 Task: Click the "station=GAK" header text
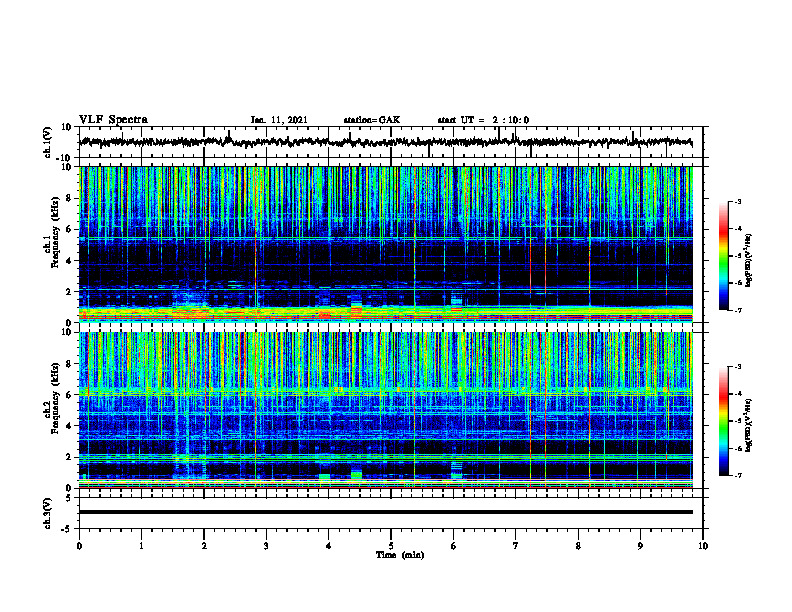click(372, 120)
